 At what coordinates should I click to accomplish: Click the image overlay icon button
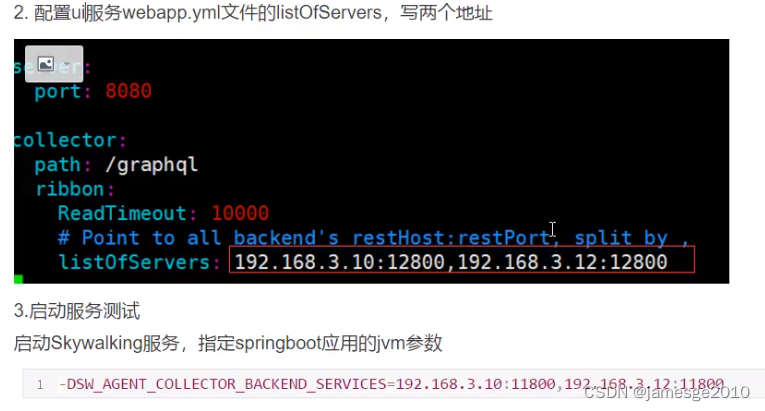(x=54, y=64)
